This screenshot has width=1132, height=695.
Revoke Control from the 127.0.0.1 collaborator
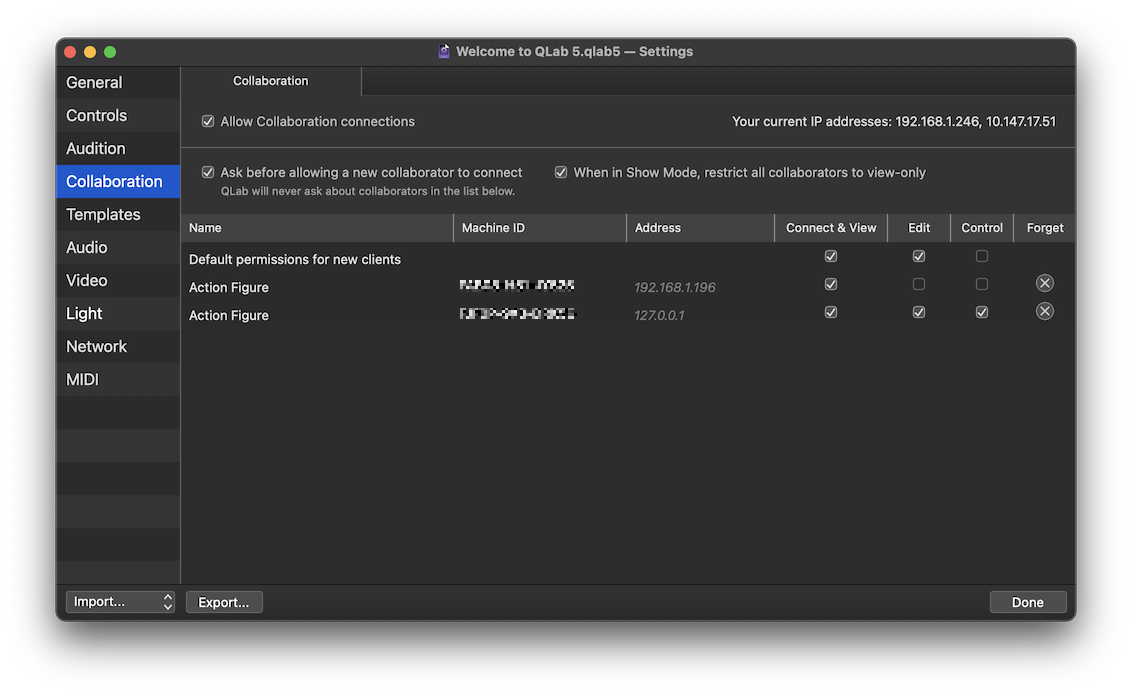click(x=981, y=312)
